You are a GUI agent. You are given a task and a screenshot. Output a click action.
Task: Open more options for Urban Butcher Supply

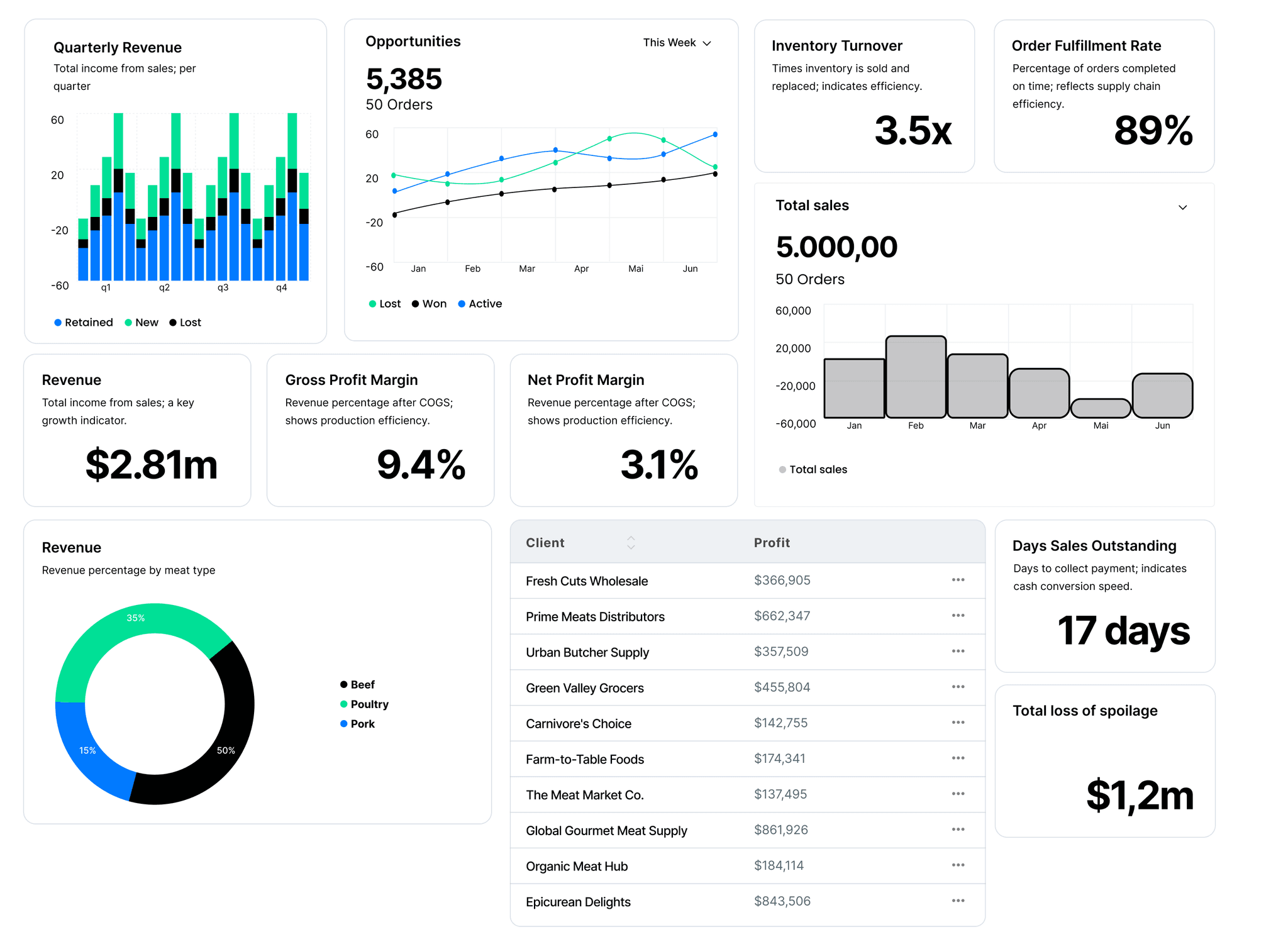(x=958, y=651)
